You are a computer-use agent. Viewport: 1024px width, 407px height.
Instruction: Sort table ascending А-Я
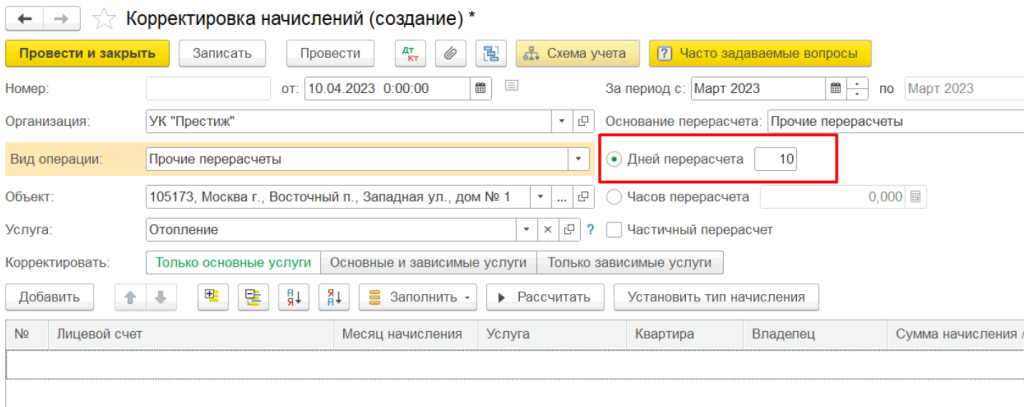click(x=293, y=297)
